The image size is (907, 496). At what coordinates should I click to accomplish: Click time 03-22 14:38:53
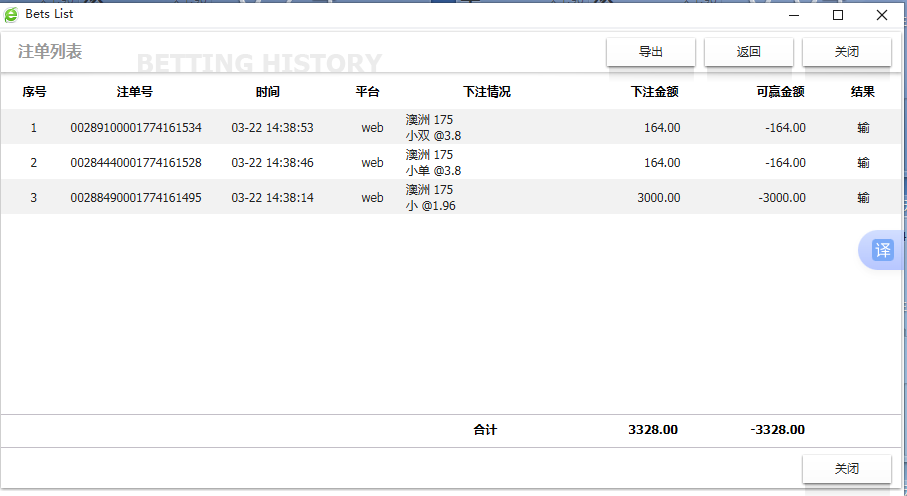click(272, 127)
